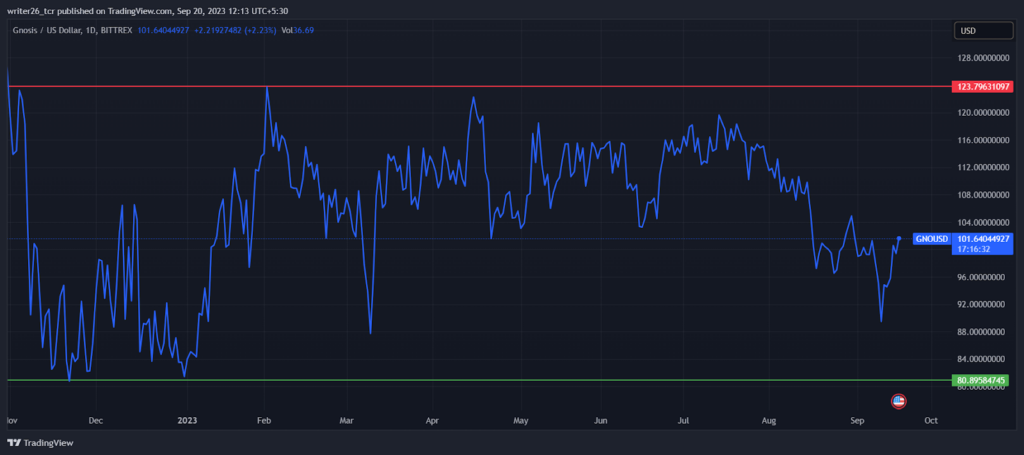Click the 96.00000000 price axis label
1024x455 pixels.
981,277
